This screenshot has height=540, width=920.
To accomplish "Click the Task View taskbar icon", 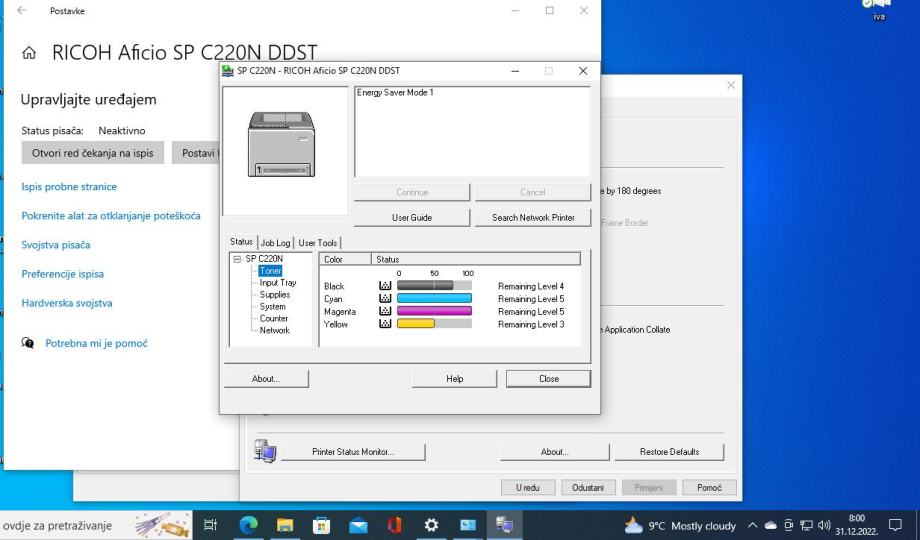I will [x=210, y=524].
